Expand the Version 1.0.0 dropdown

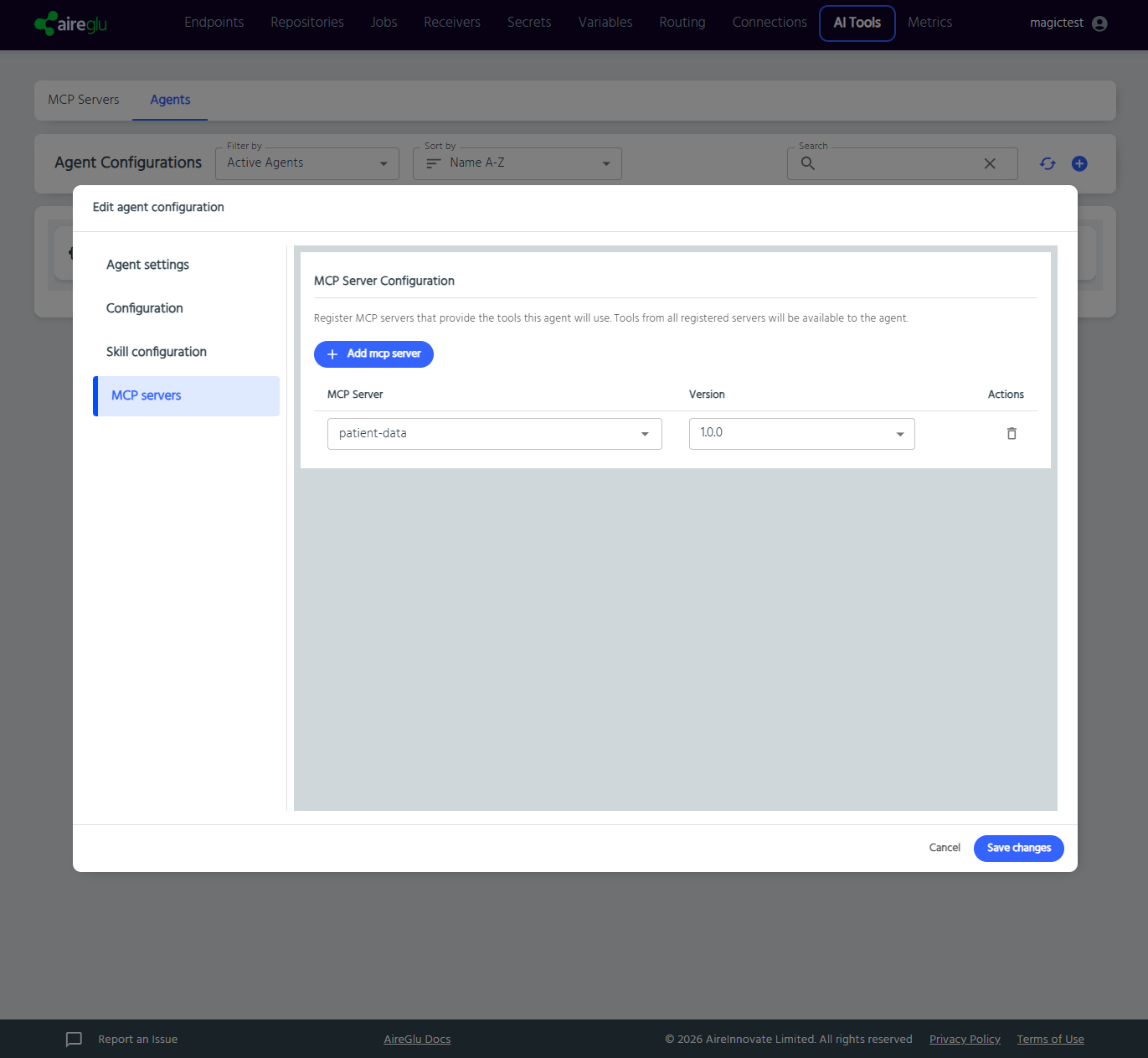tap(802, 434)
